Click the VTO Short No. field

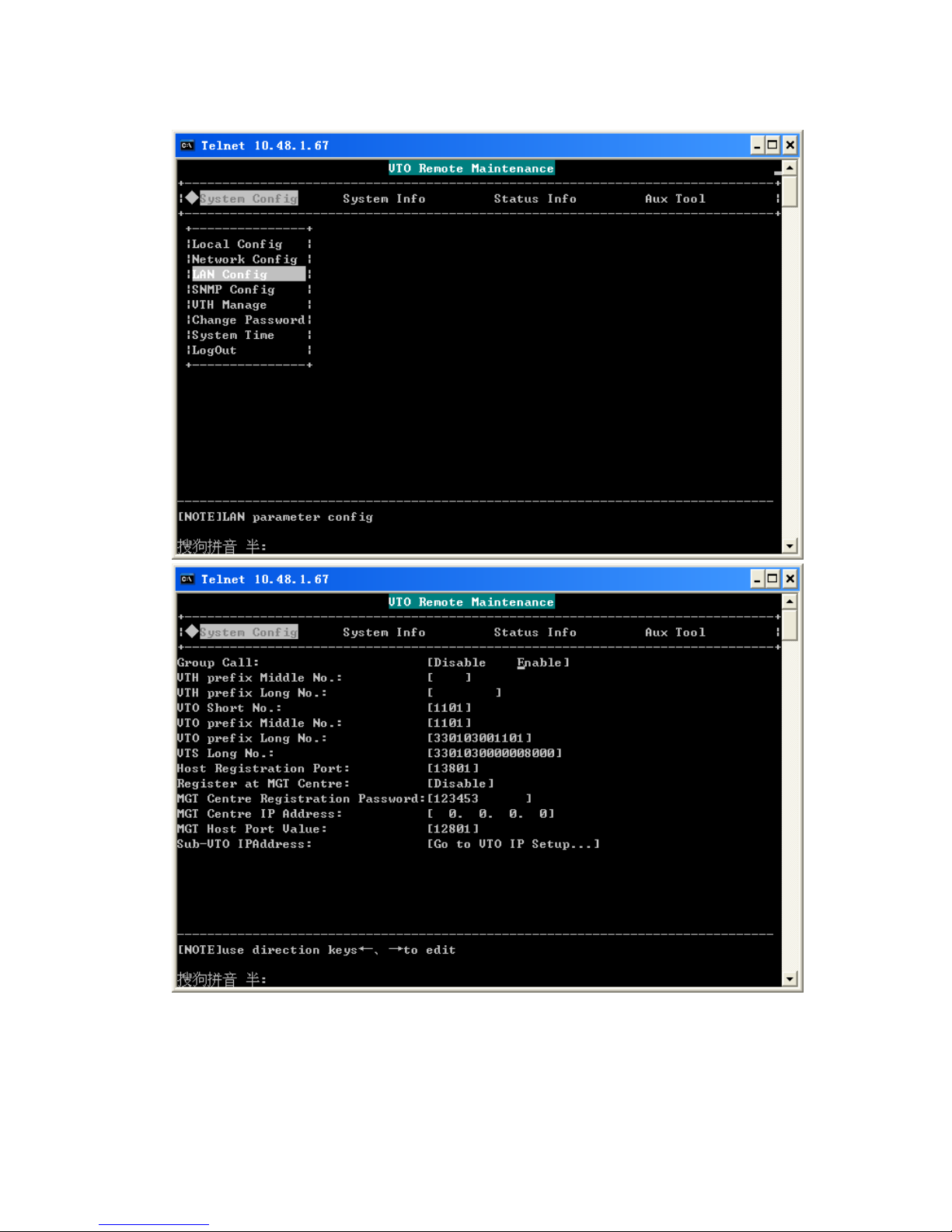[449, 708]
